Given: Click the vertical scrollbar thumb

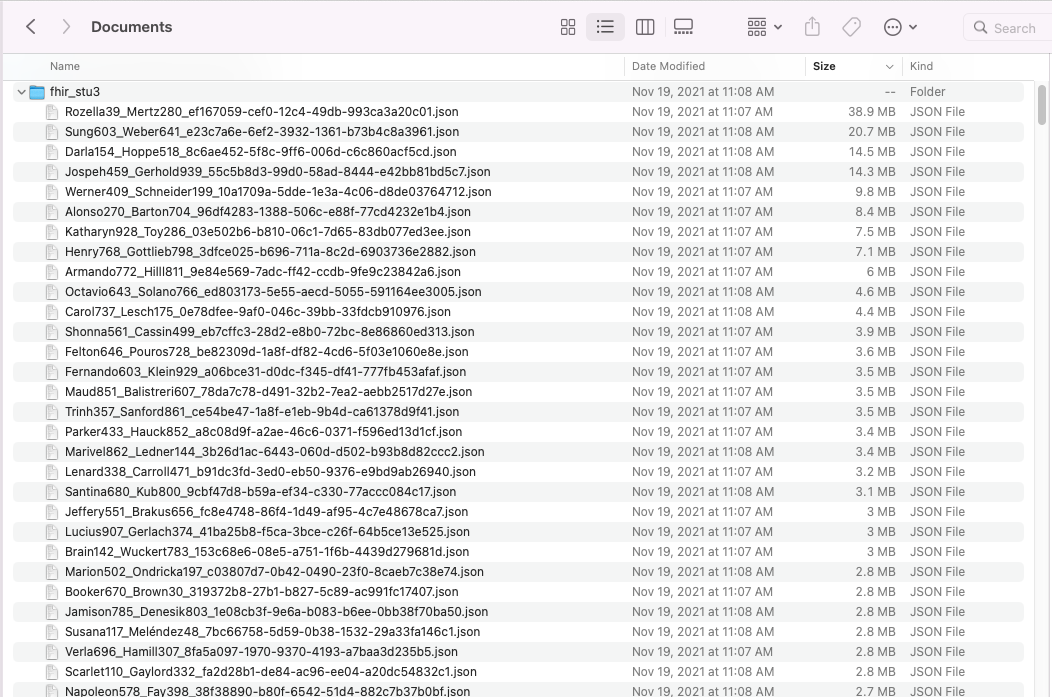Looking at the screenshot, I should (1042, 105).
